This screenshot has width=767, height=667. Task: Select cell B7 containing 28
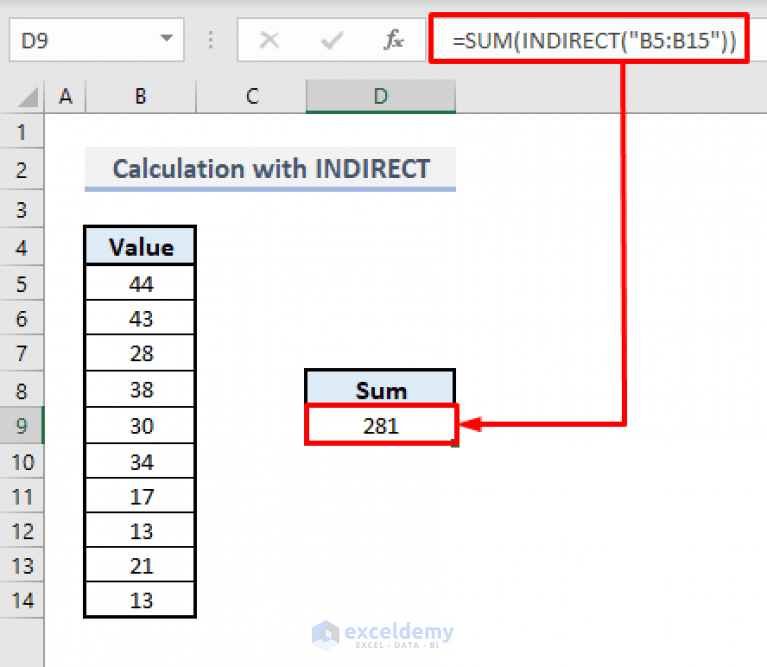[140, 353]
